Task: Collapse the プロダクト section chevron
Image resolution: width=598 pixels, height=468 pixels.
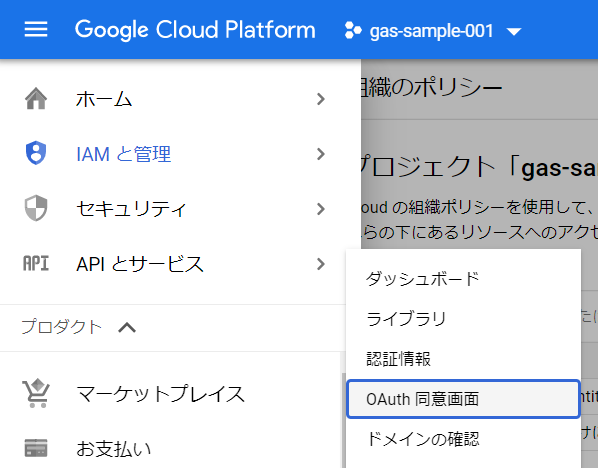Action: tap(127, 327)
